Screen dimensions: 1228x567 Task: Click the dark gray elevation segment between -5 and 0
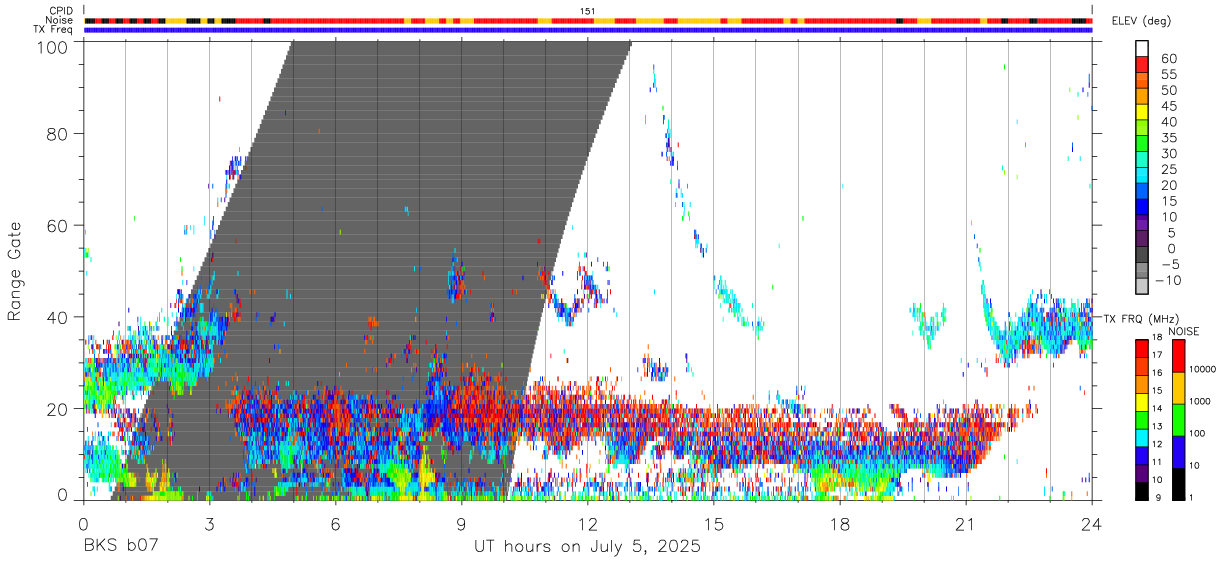point(1142,255)
